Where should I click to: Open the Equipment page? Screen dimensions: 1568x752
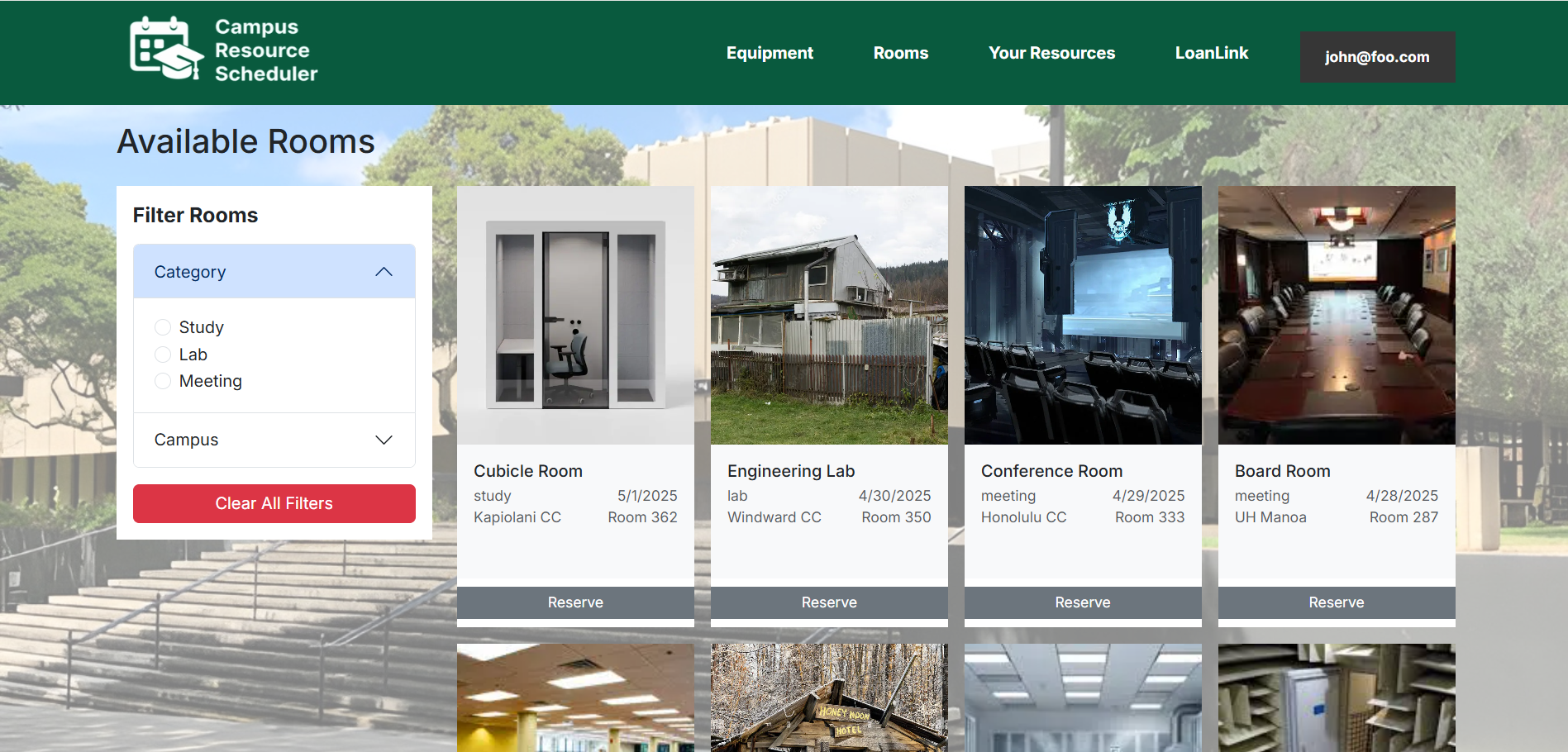(769, 53)
